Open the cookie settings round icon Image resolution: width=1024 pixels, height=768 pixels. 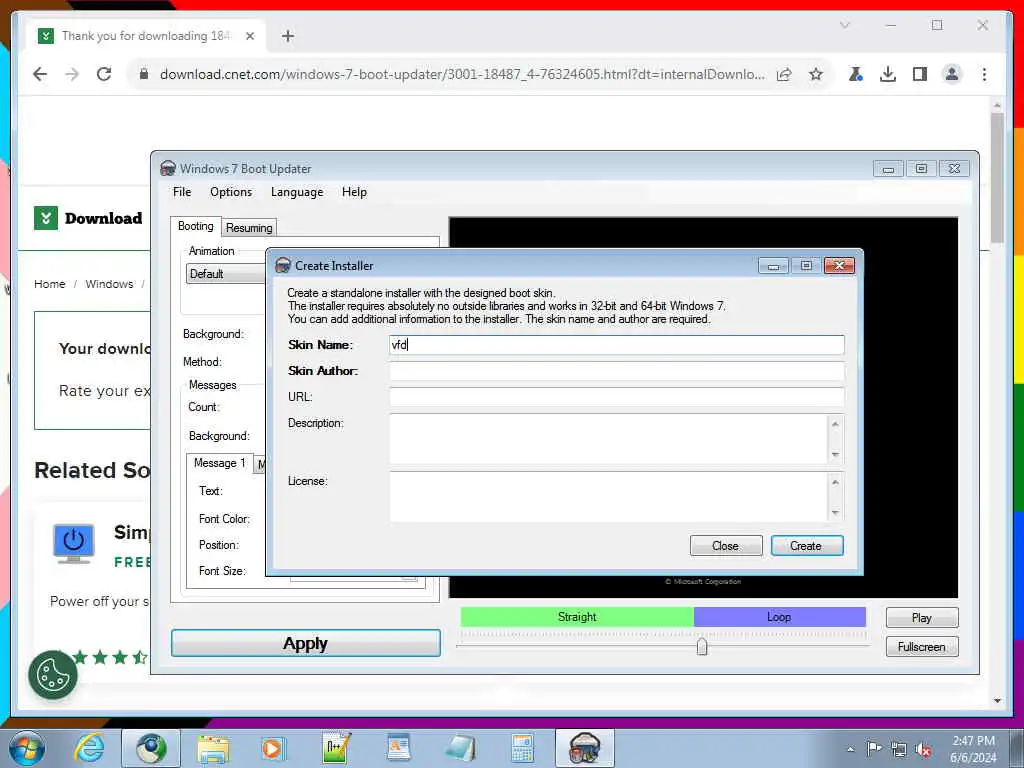click(53, 675)
